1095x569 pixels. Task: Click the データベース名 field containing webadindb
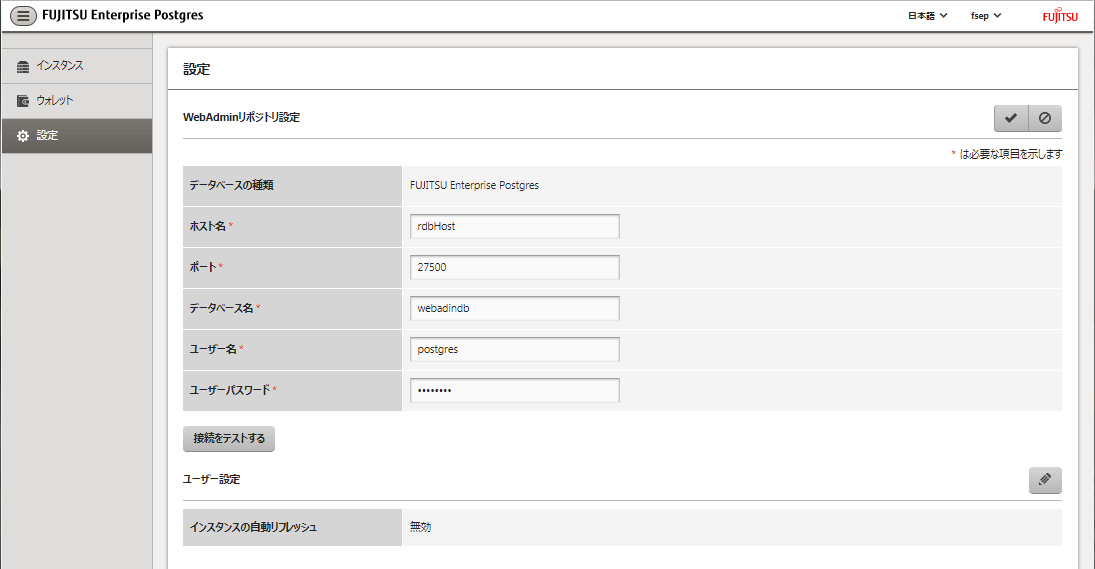514,308
